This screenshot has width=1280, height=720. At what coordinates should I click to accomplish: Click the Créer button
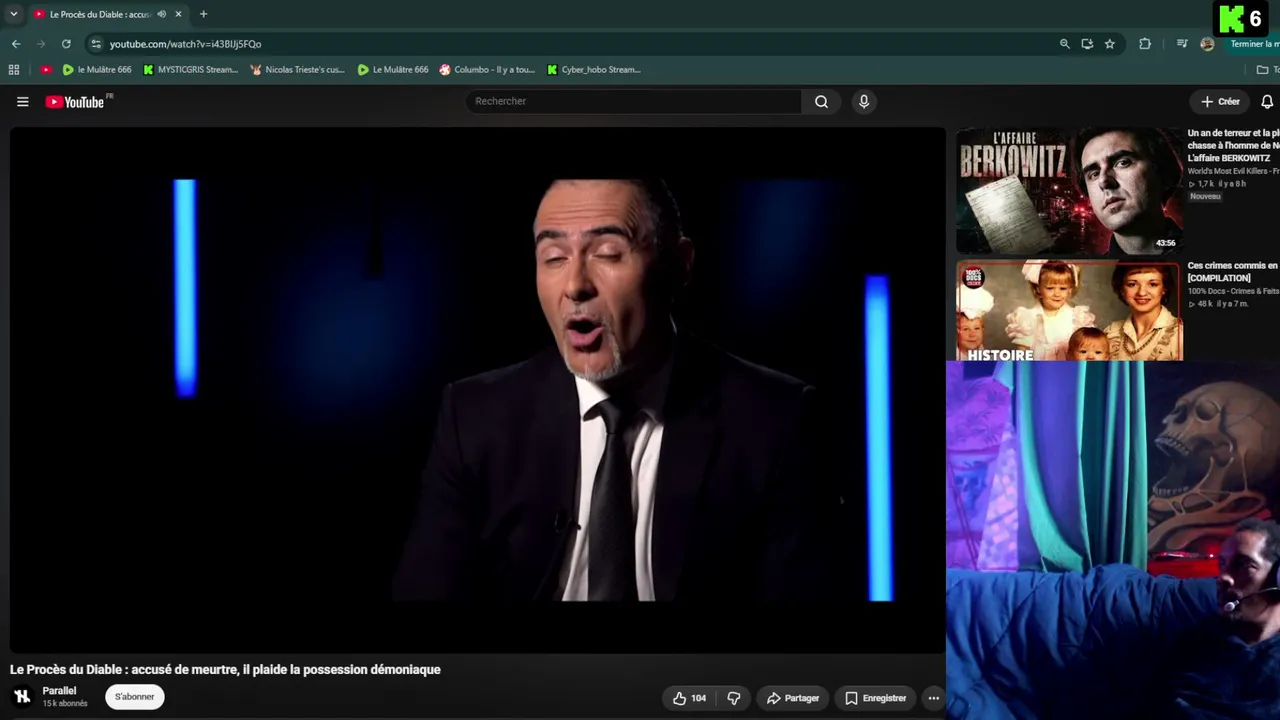1220,101
